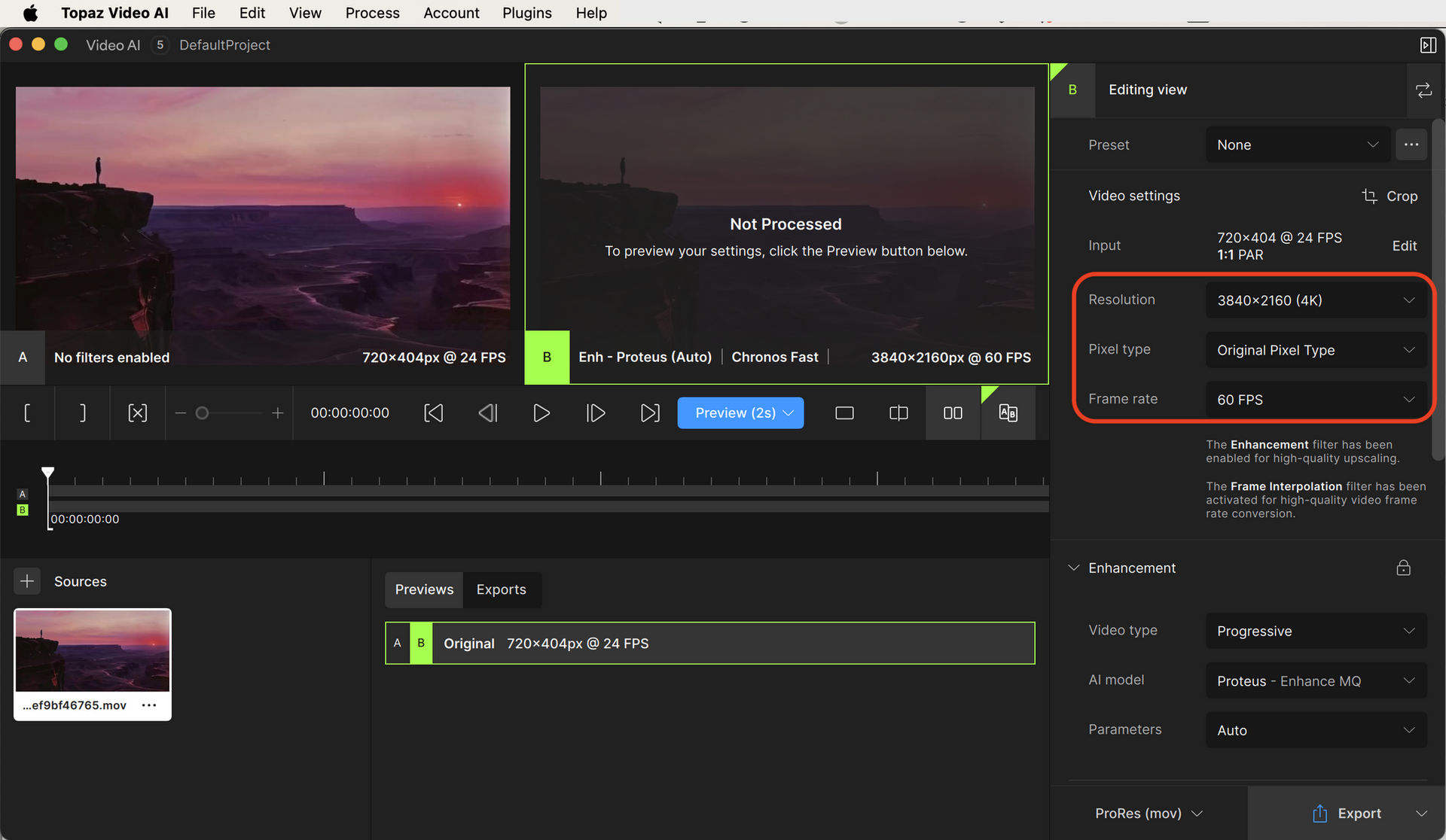Click the Export button
1446x840 pixels.
click(1347, 814)
